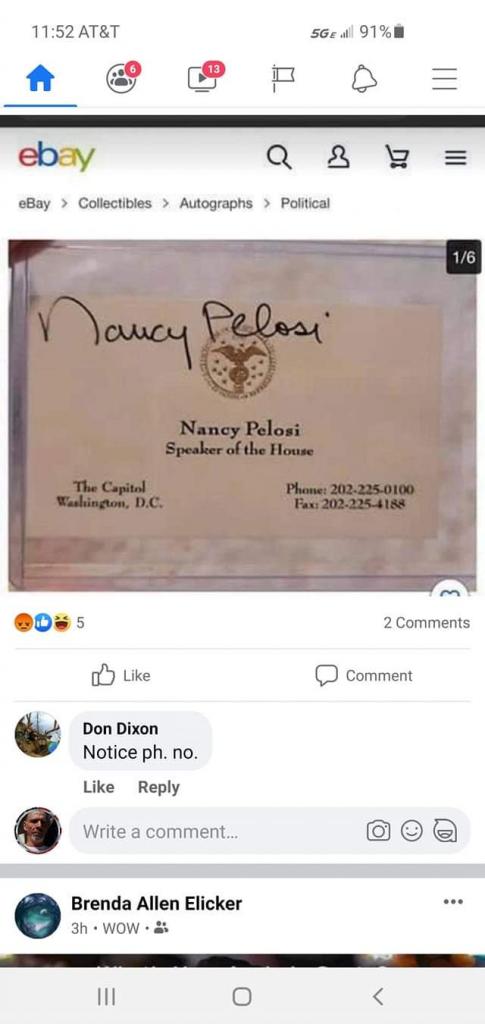This screenshot has height=1024, width=485.
Task: Open options for Brenda Allen Elicker's post
Action: coord(453,902)
